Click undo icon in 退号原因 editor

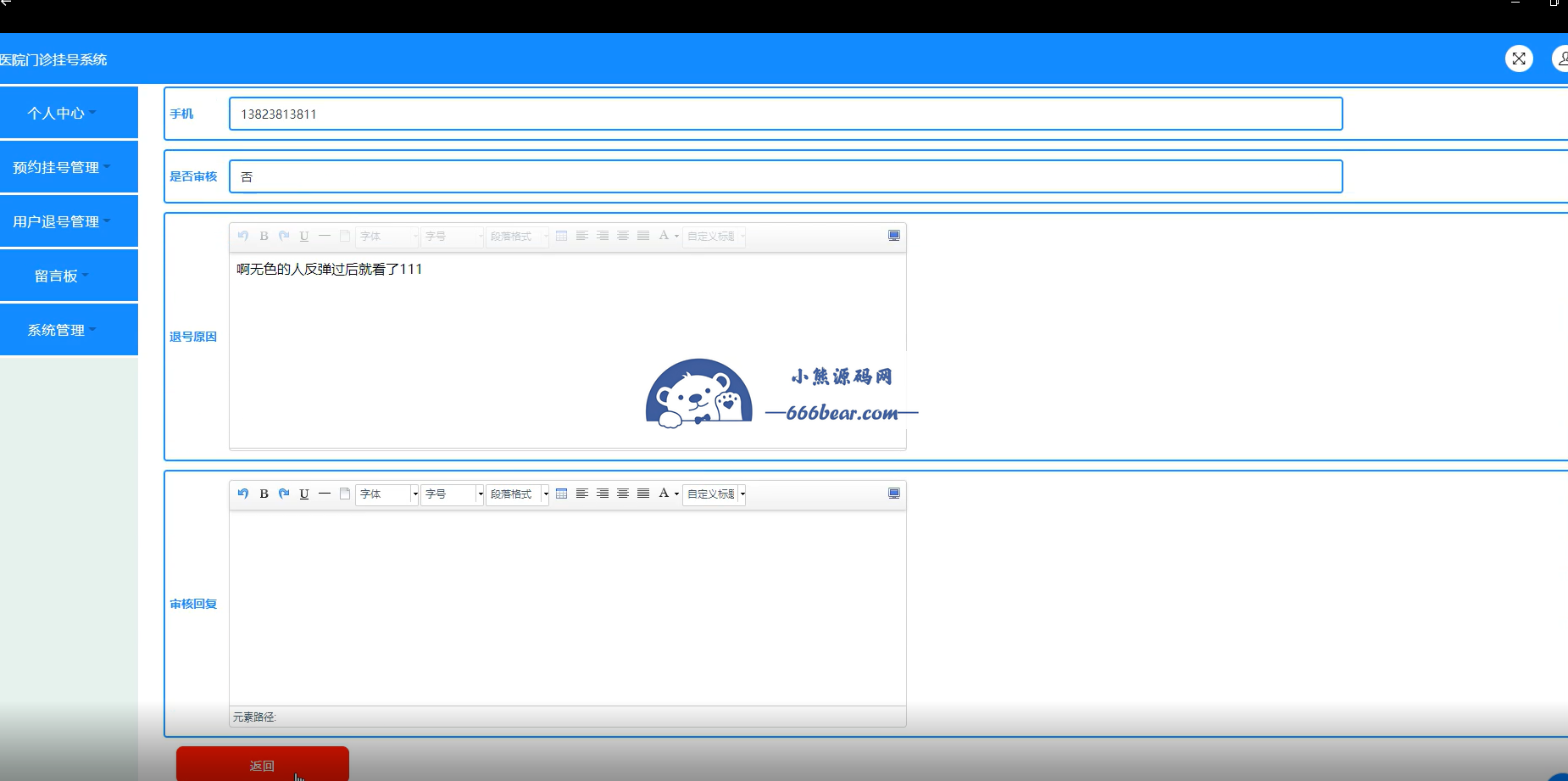243,236
